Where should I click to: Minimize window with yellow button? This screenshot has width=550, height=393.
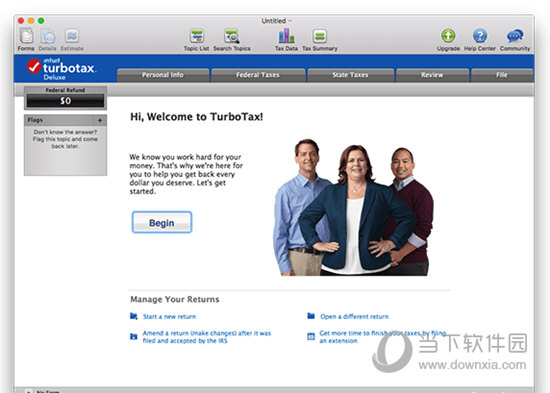(x=31, y=21)
